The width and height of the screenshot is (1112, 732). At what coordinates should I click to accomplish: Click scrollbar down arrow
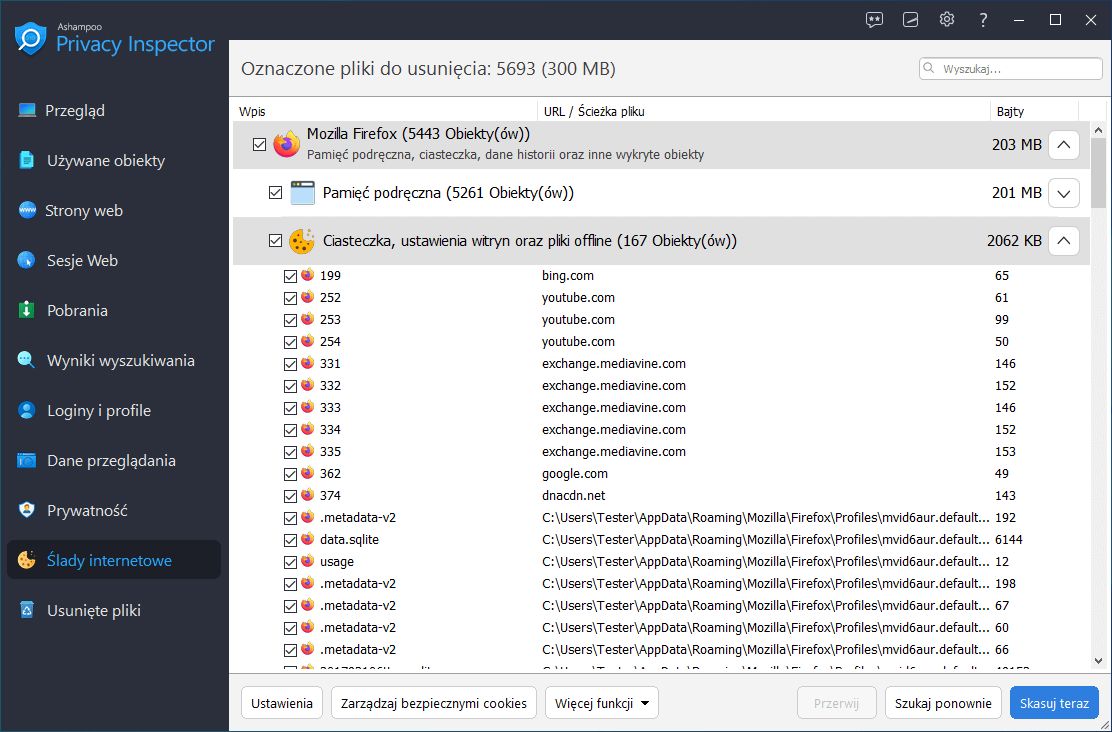tap(1099, 661)
